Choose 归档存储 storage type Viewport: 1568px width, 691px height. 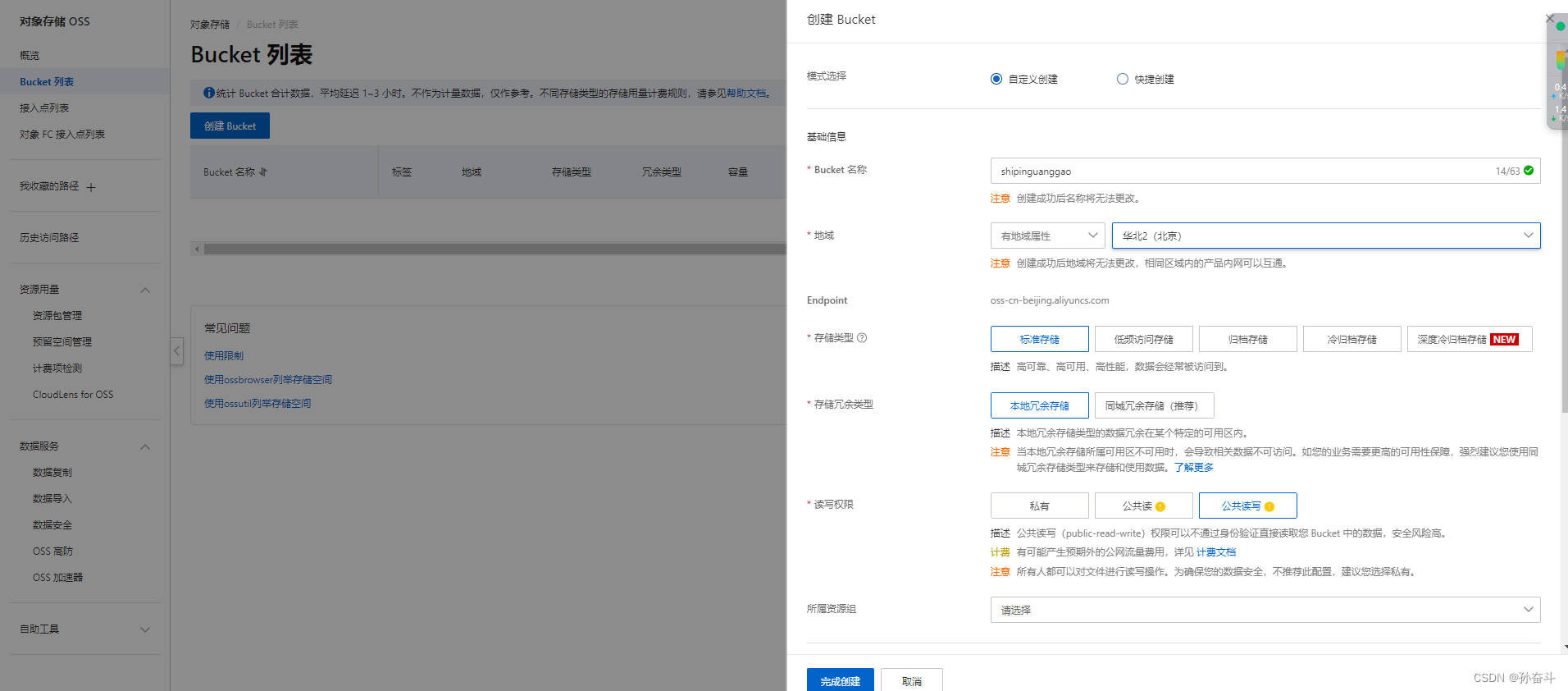(1248, 339)
